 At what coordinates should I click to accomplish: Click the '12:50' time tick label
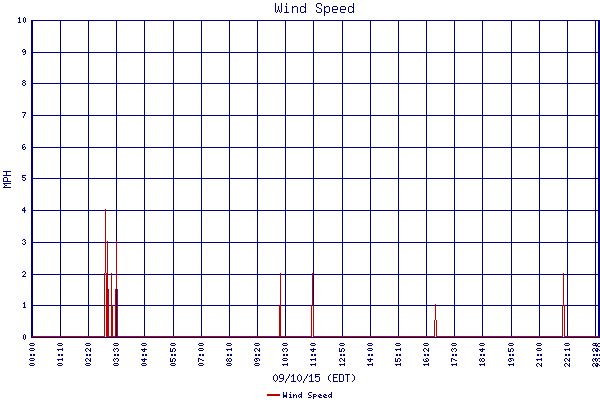pyautogui.click(x=342, y=354)
